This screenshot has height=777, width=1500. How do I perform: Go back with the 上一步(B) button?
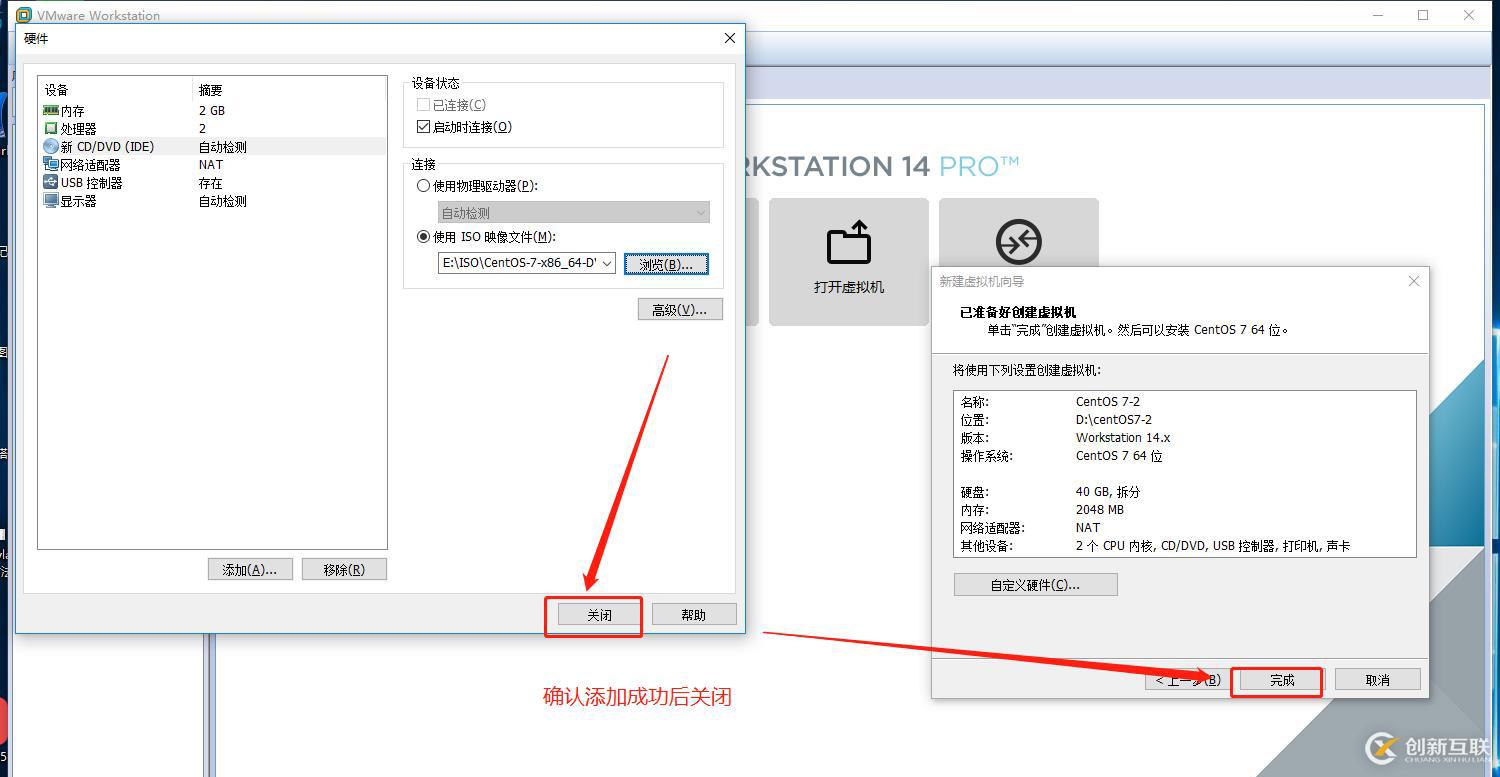1187,680
